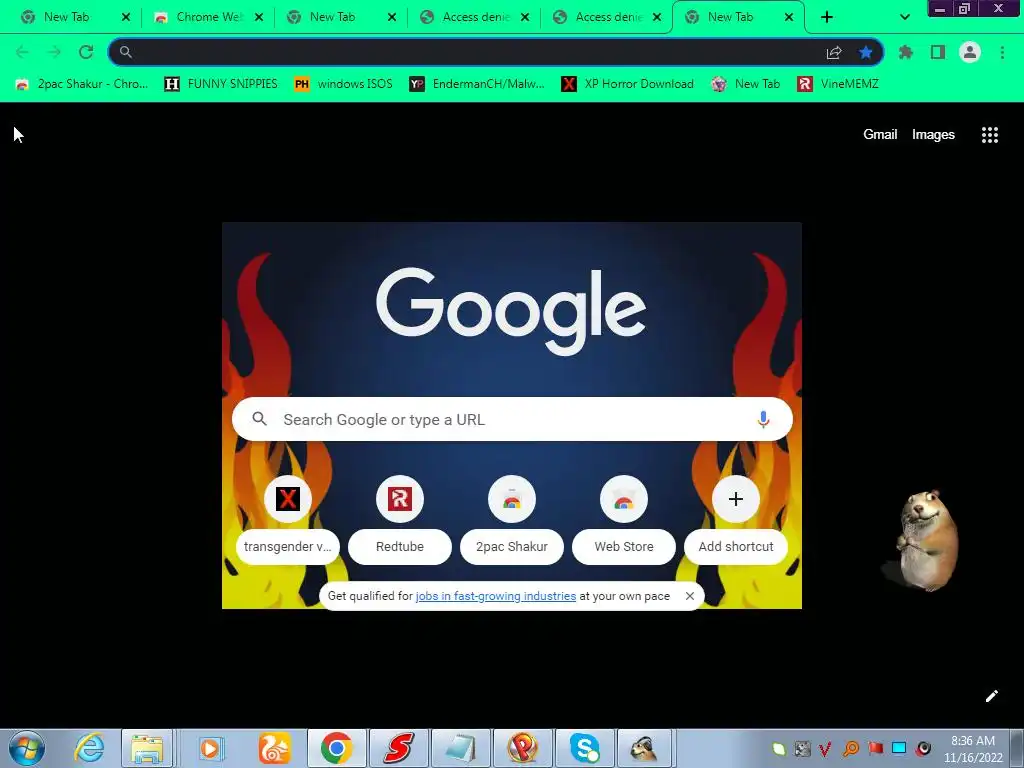Start voice search with the microphone

tap(763, 419)
